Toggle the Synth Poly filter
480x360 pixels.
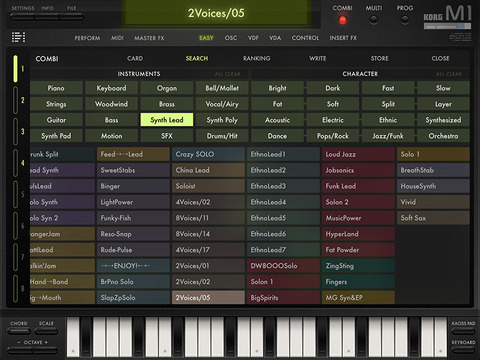222,120
